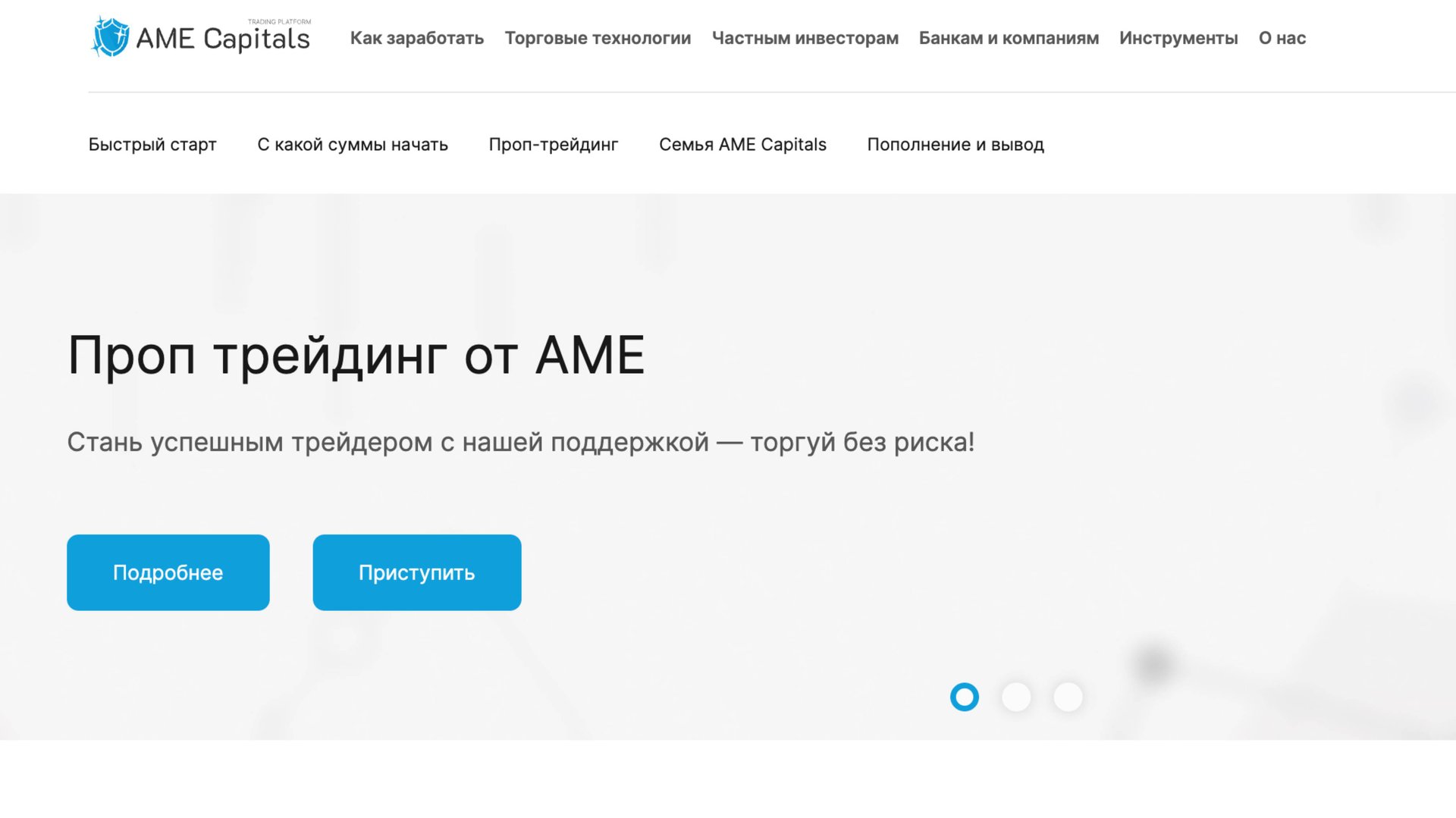Open the Частным инвесторам menu
Viewport: 1456px width, 818px height.
point(805,38)
